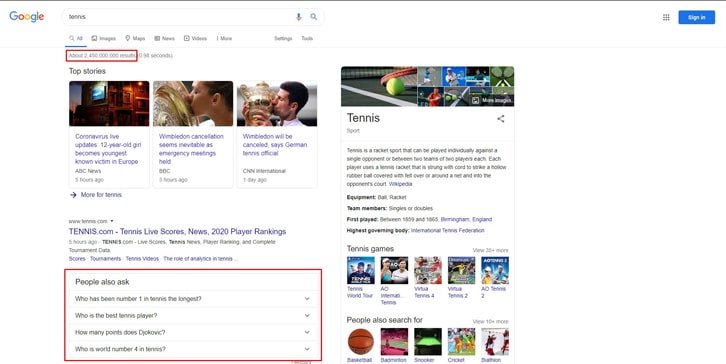Switch to the Maps tab
This screenshot has height=364, width=726.
click(135, 38)
